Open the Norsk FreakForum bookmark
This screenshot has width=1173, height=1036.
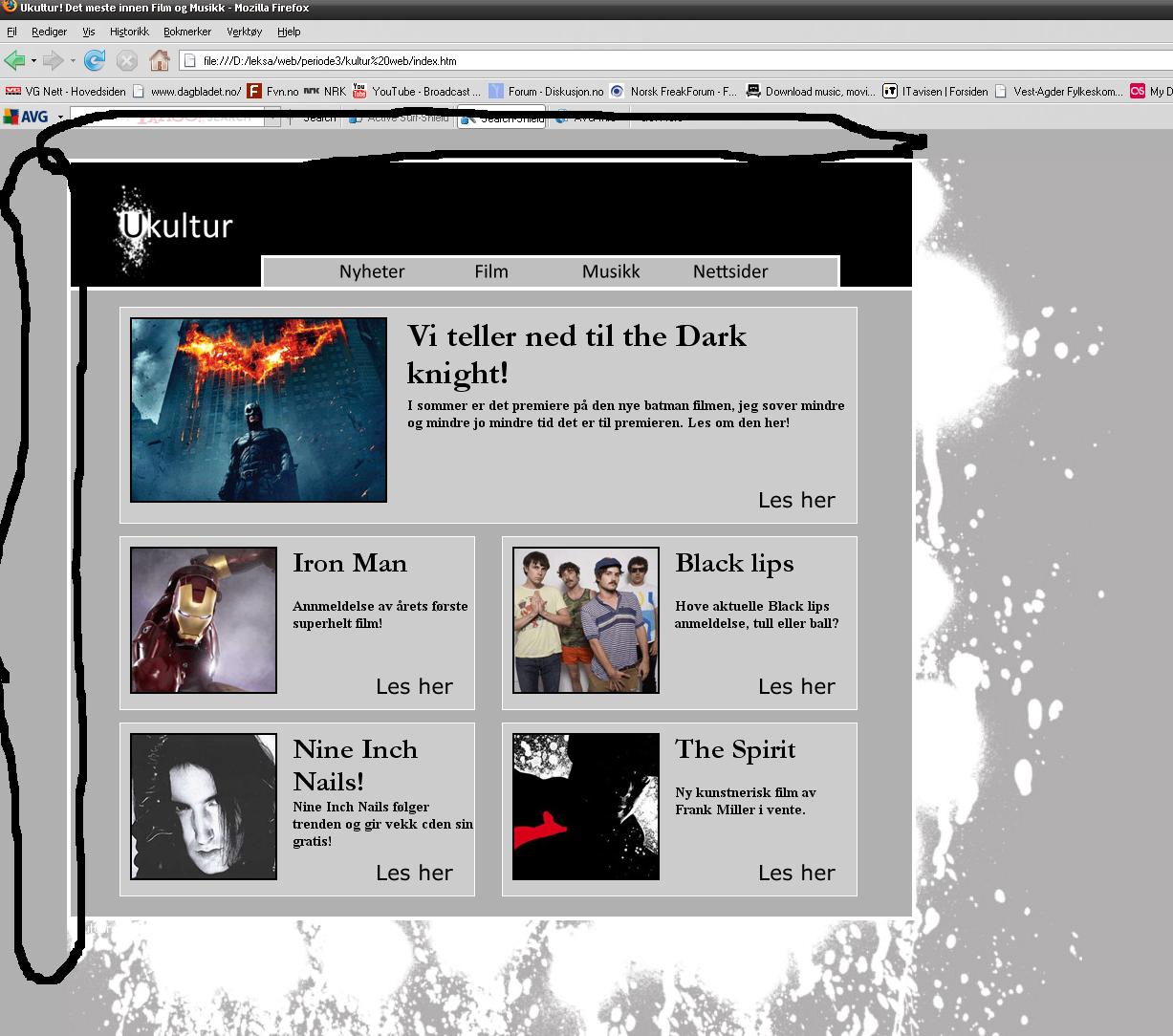673,92
